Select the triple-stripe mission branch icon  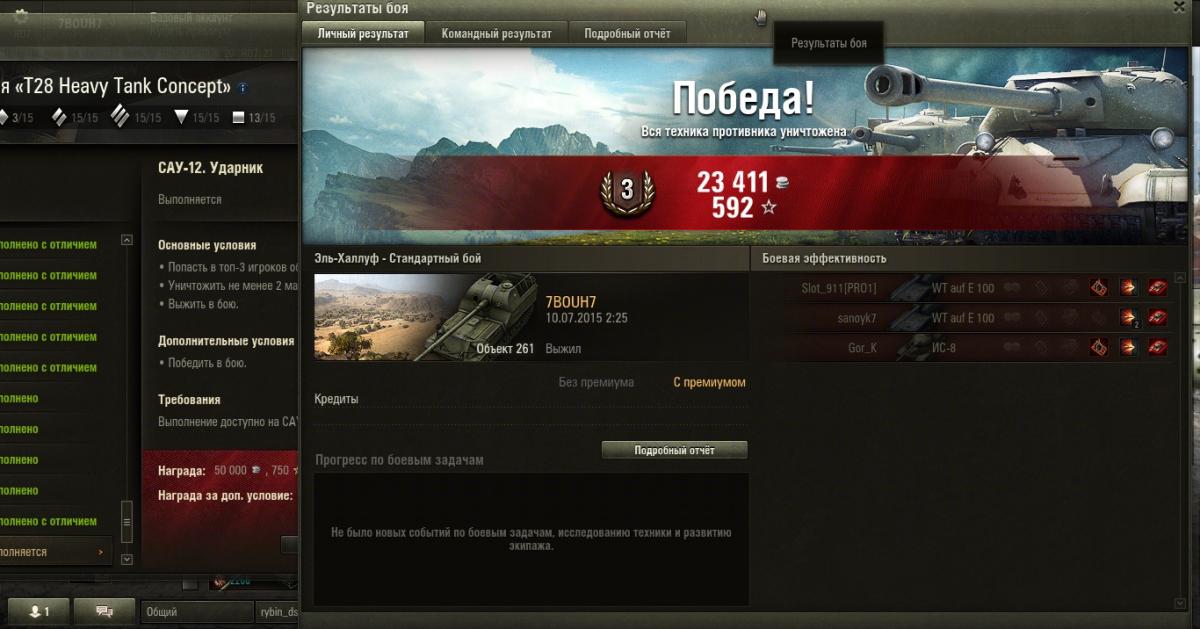tap(121, 116)
